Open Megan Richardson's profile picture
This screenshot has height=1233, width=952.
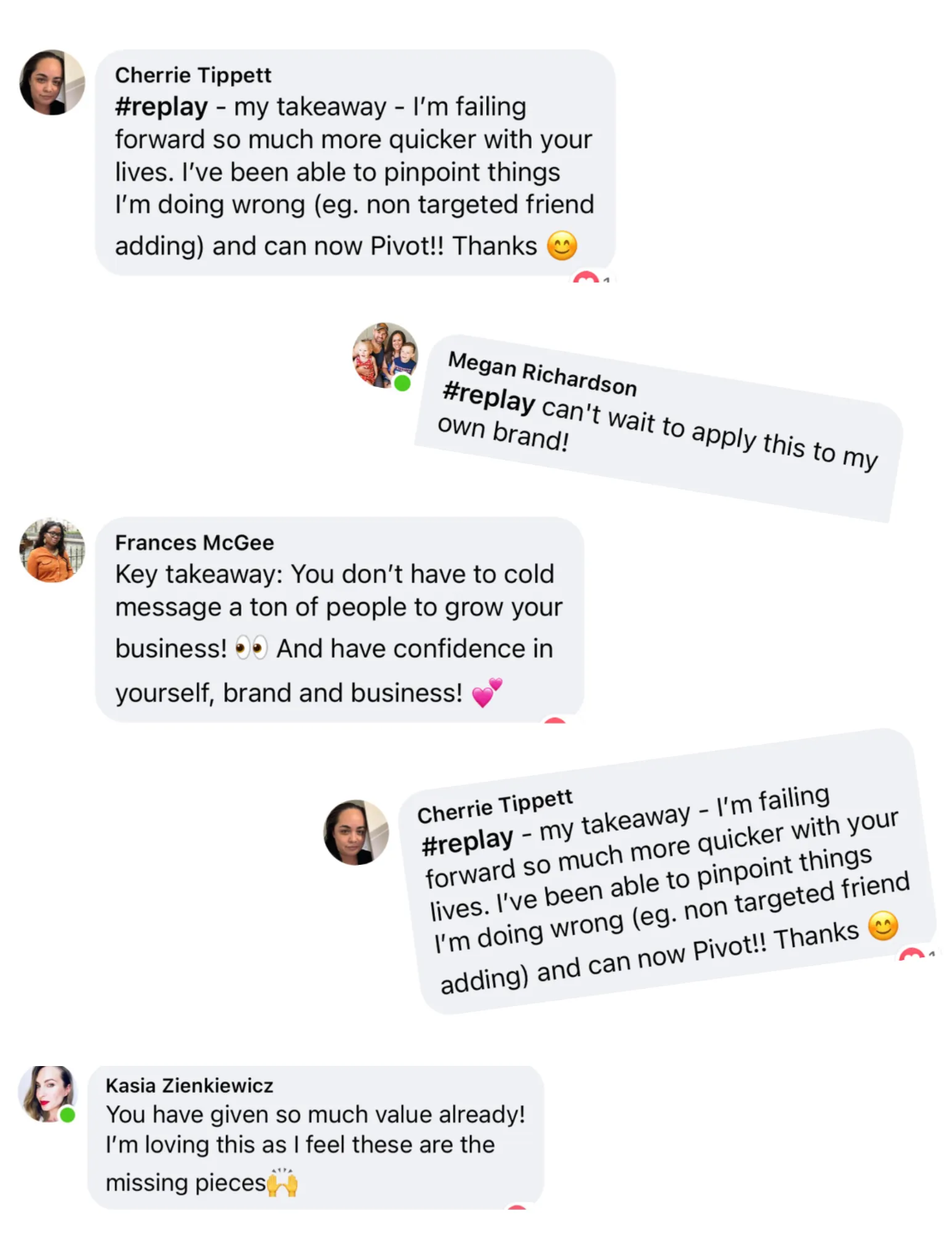384,354
